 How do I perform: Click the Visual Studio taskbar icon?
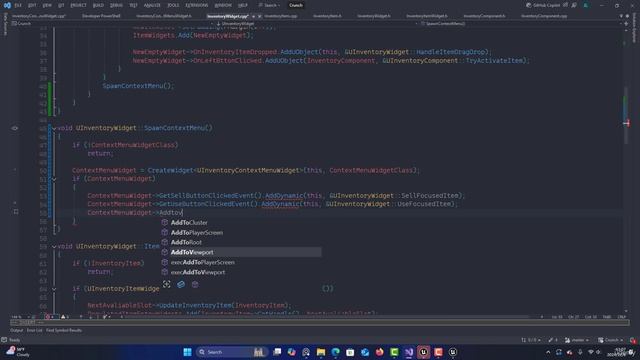point(409,352)
